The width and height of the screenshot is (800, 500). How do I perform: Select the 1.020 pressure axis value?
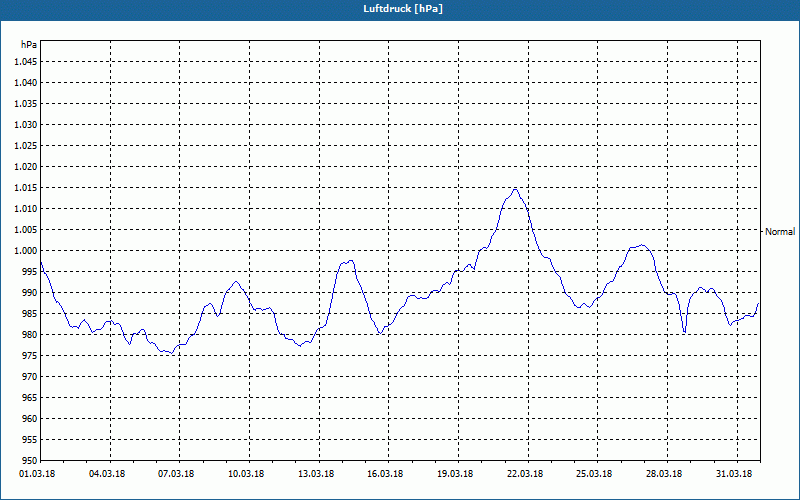pyautogui.click(x=26, y=166)
